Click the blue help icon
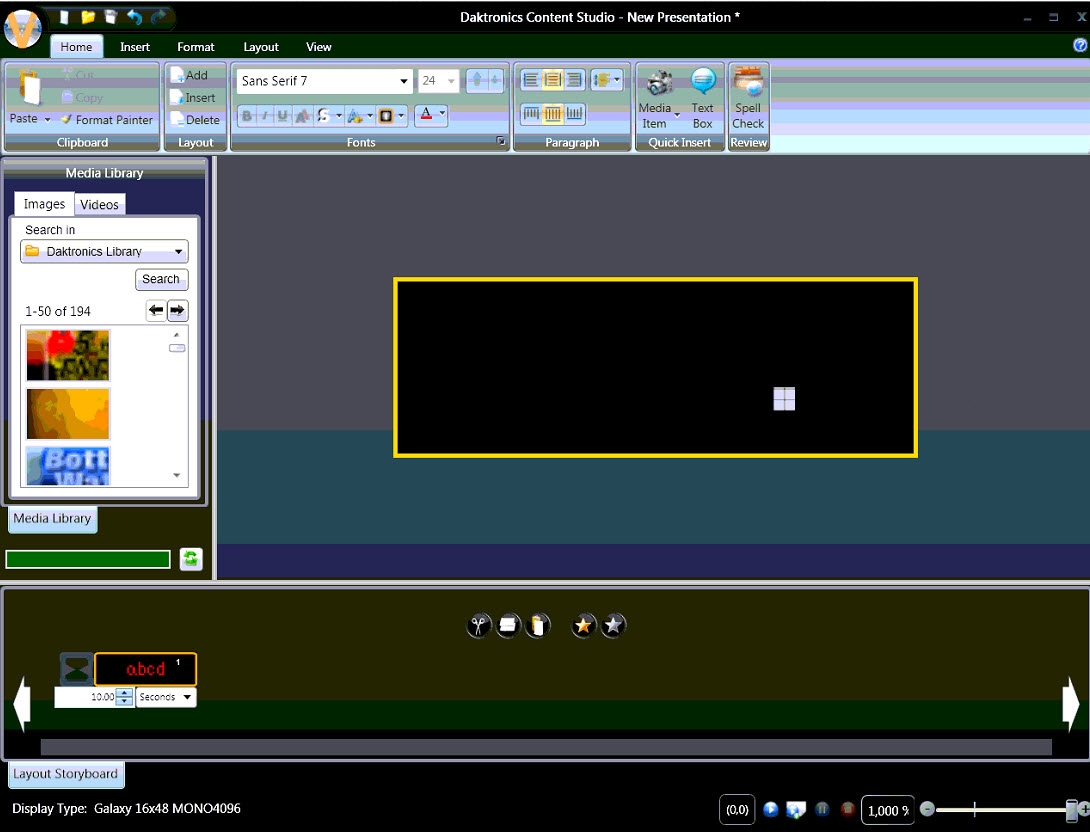This screenshot has height=832, width=1090. (1080, 46)
